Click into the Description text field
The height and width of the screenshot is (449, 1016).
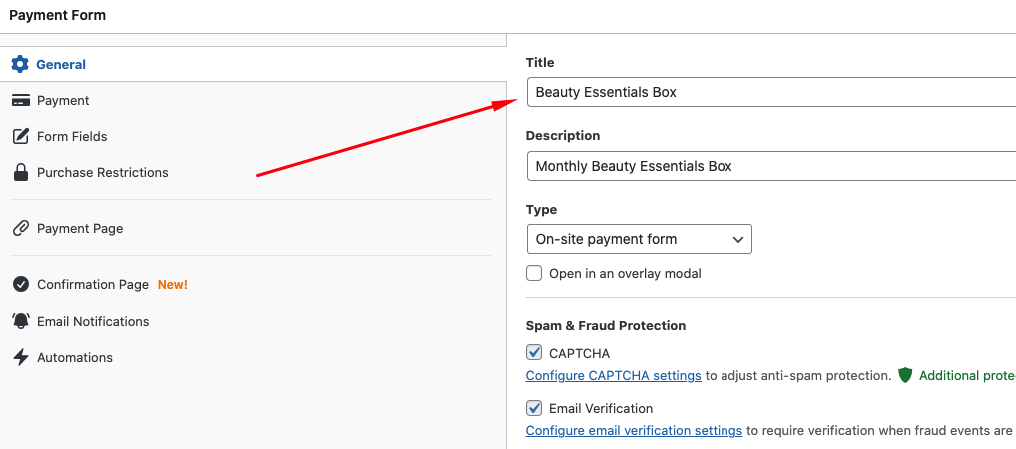(770, 166)
